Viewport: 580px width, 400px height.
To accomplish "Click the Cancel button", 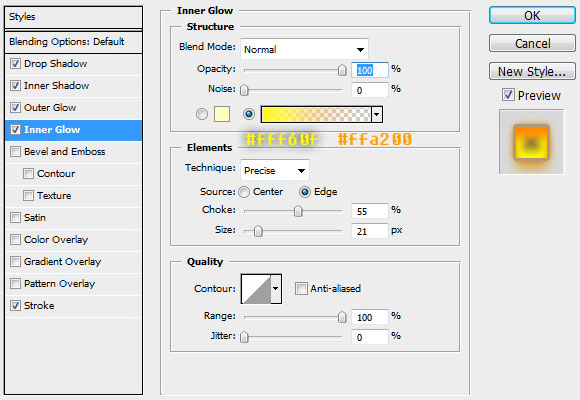I will (532, 43).
